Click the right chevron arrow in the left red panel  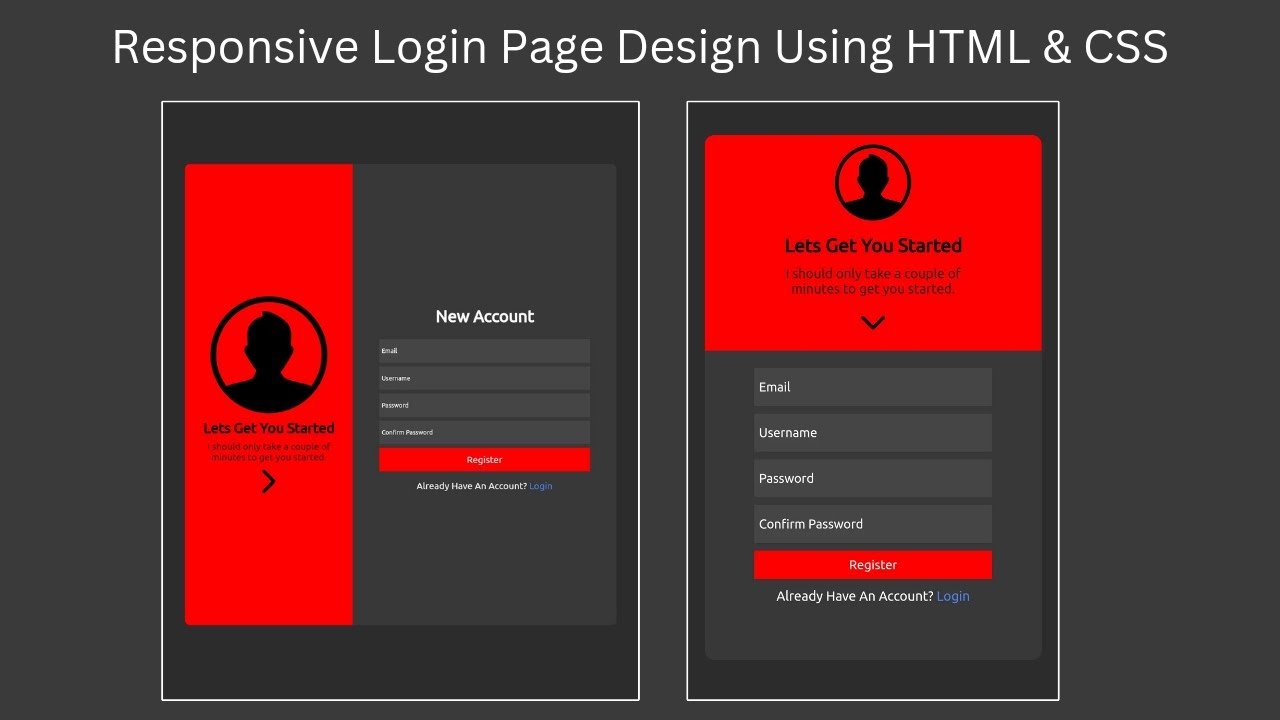pyautogui.click(x=268, y=482)
